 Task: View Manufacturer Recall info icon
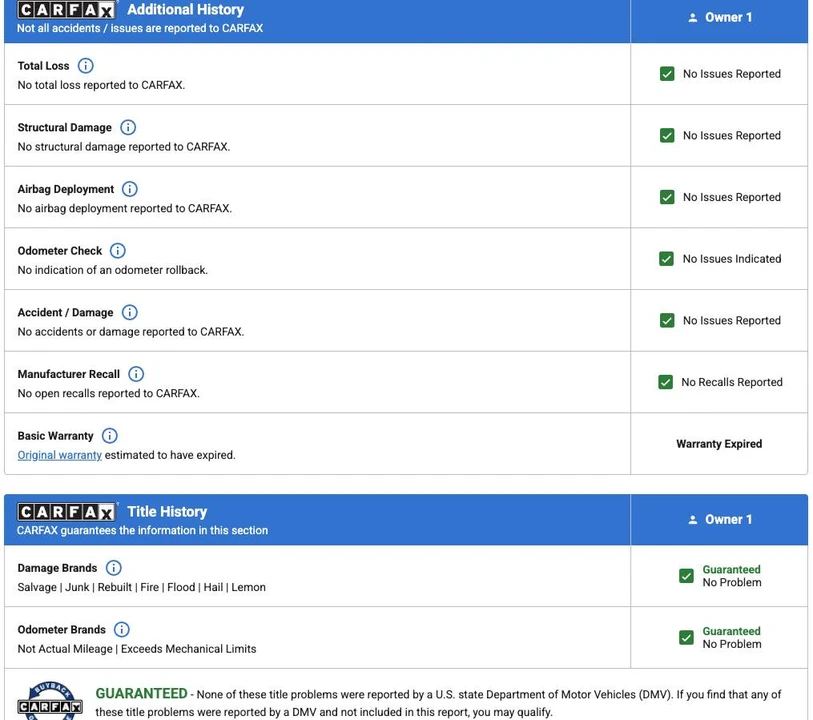click(136, 374)
